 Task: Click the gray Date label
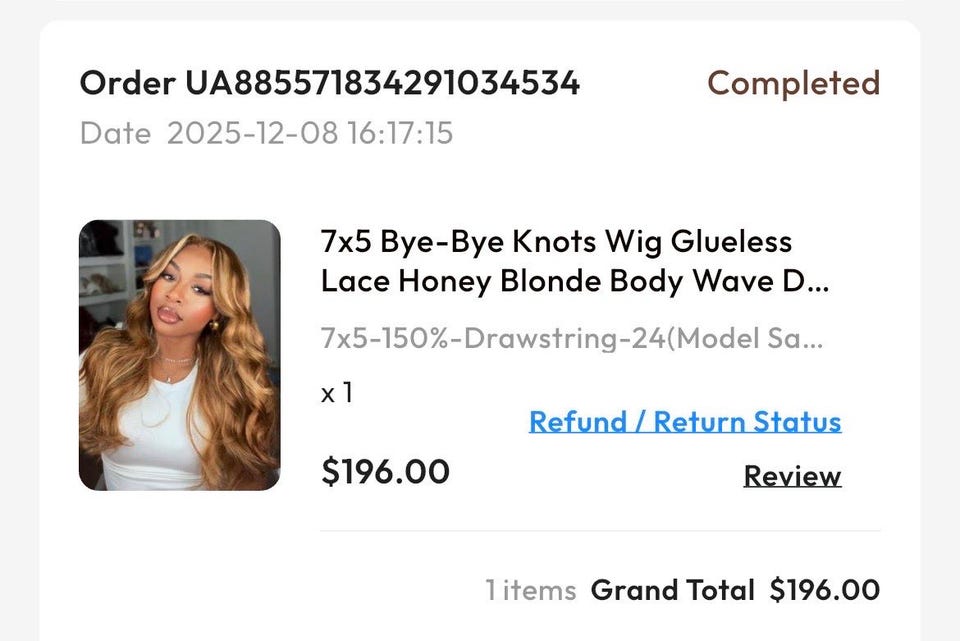(115, 133)
